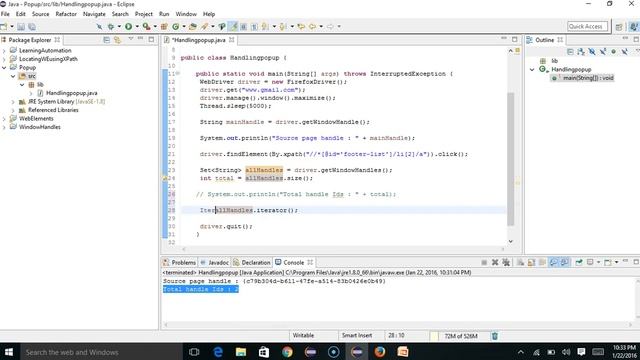Screen dimensions: 640x360
Task: Expand the LearningAutomation project
Action: [x=4, y=51]
